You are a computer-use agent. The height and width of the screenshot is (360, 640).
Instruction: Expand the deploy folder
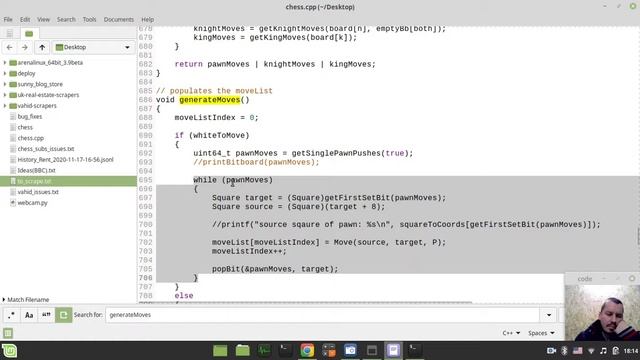(x=5, y=73)
